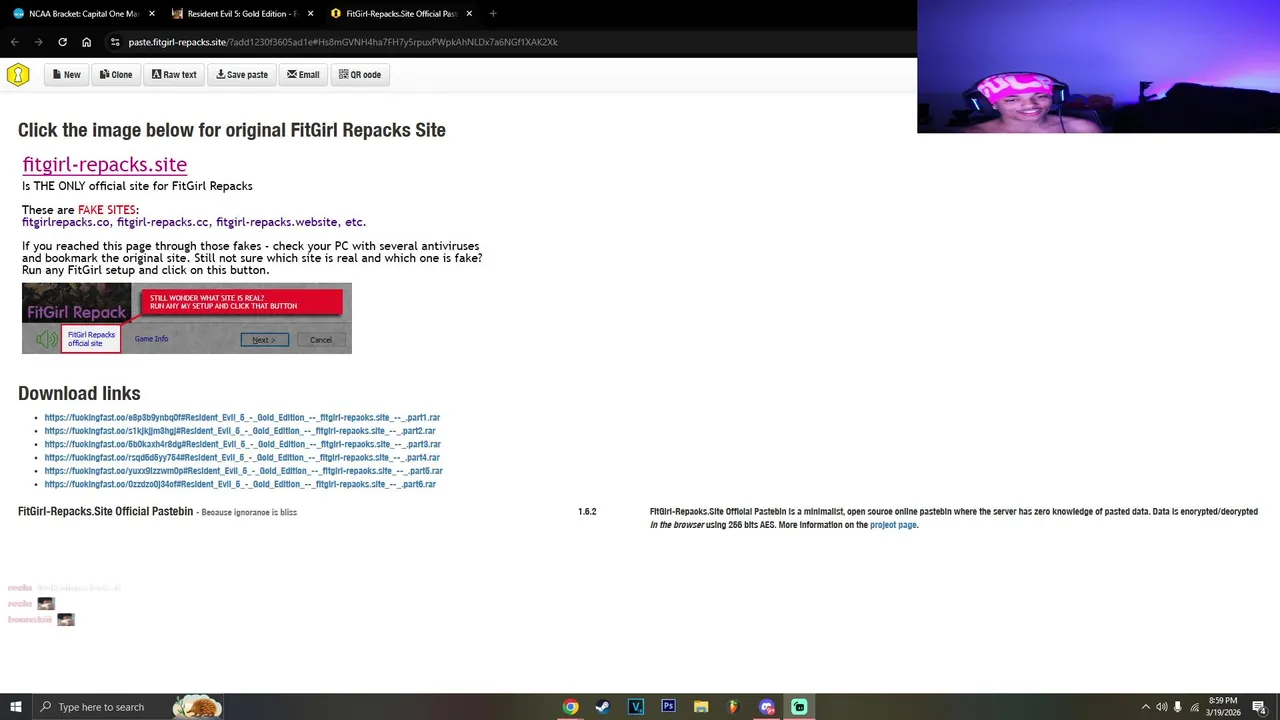Close the Resident Evil 5 tab

point(310,14)
